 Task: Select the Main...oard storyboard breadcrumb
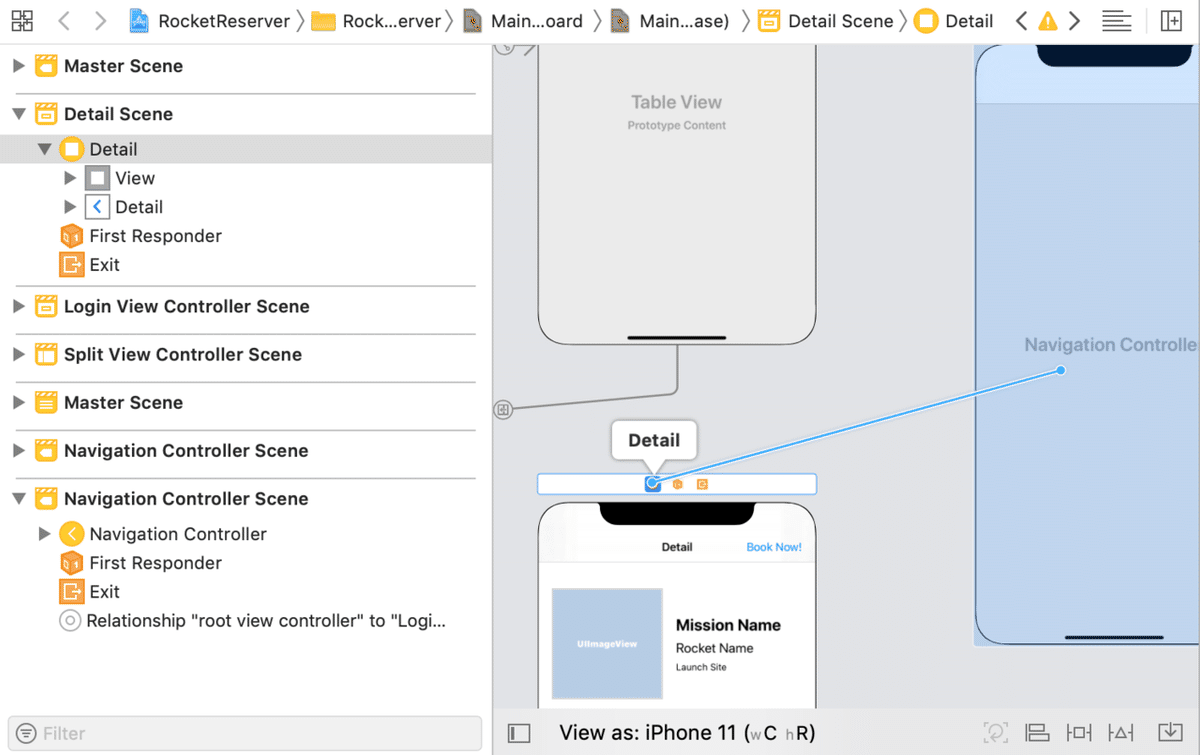click(x=523, y=21)
